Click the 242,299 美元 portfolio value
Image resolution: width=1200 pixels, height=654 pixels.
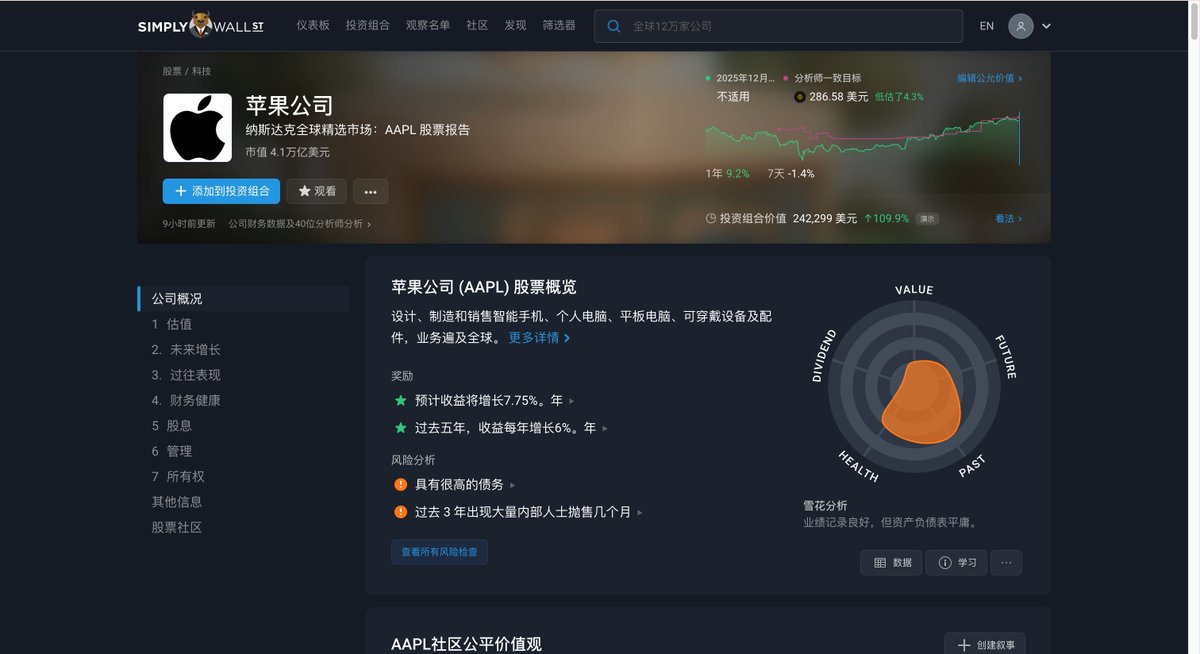coord(825,218)
